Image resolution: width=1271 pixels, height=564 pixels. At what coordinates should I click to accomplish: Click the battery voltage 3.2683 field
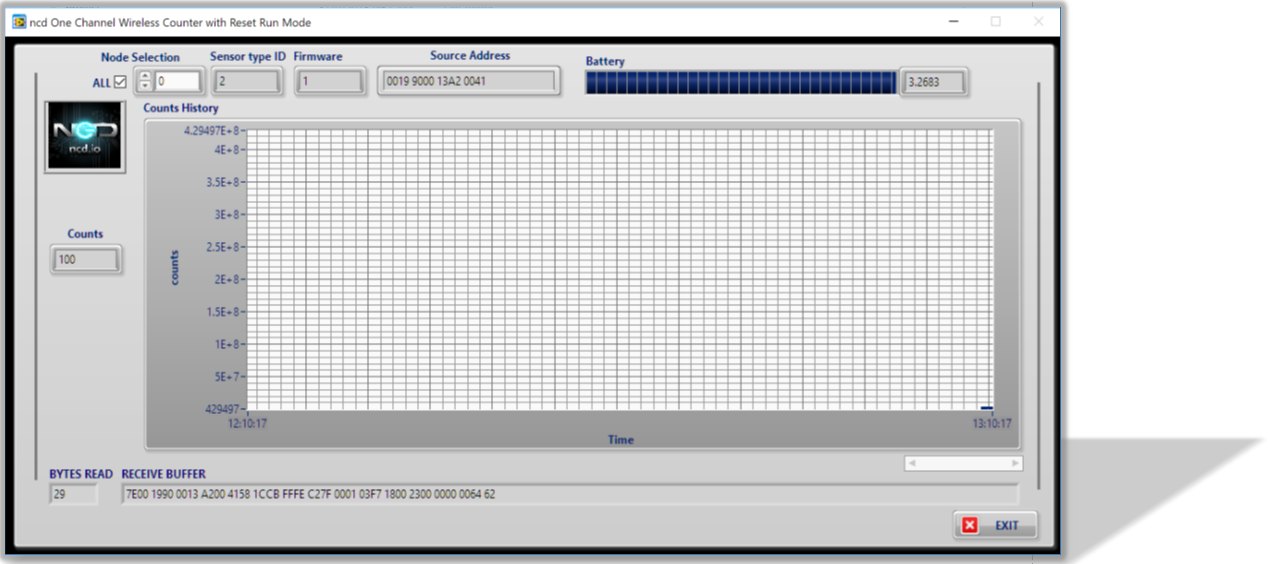(x=934, y=83)
